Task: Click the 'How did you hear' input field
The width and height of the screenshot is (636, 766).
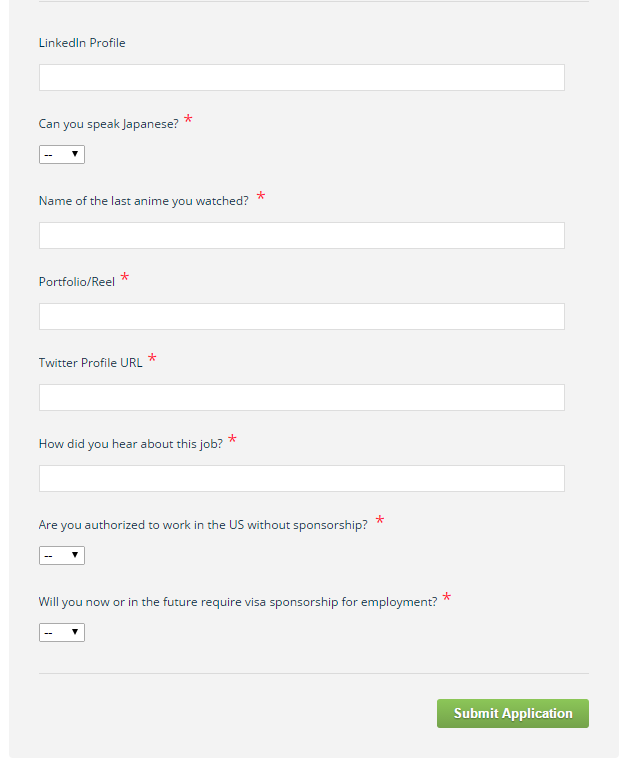Action: (301, 479)
